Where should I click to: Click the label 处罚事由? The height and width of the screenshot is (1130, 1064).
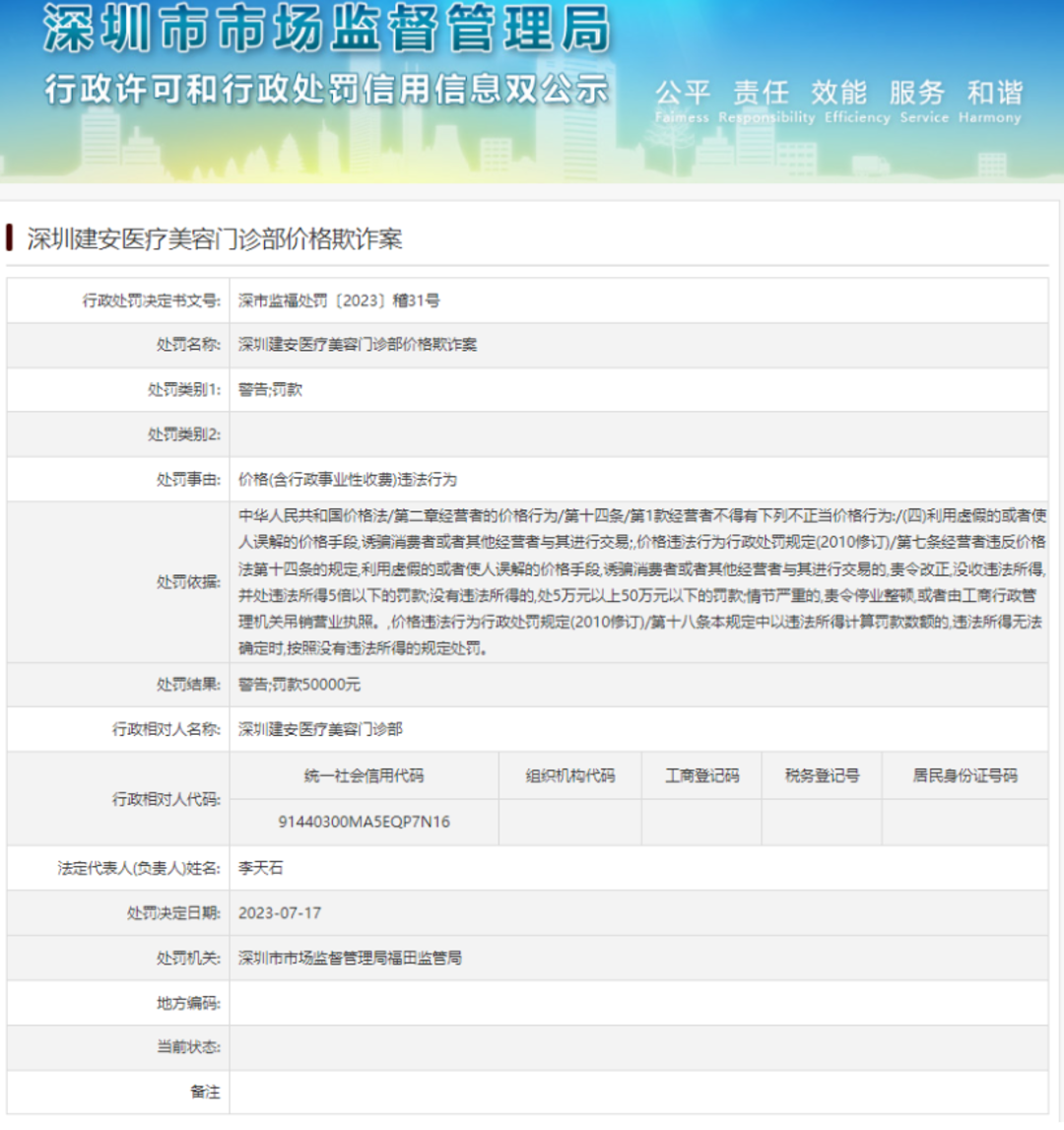(x=188, y=479)
